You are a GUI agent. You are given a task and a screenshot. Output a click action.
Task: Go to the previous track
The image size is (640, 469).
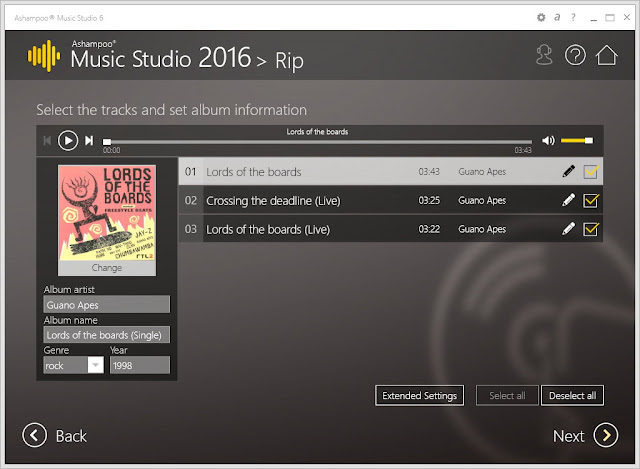coord(47,141)
